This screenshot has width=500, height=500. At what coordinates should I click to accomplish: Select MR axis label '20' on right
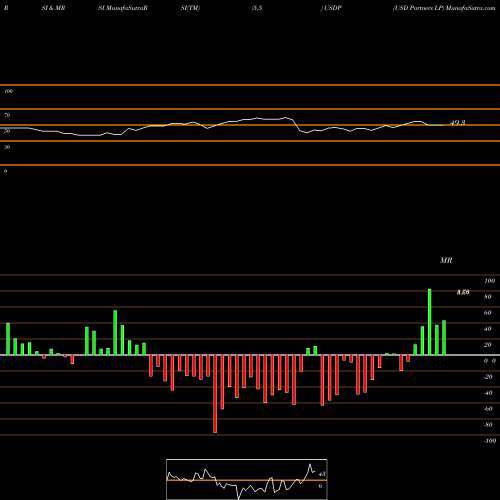click(x=488, y=345)
